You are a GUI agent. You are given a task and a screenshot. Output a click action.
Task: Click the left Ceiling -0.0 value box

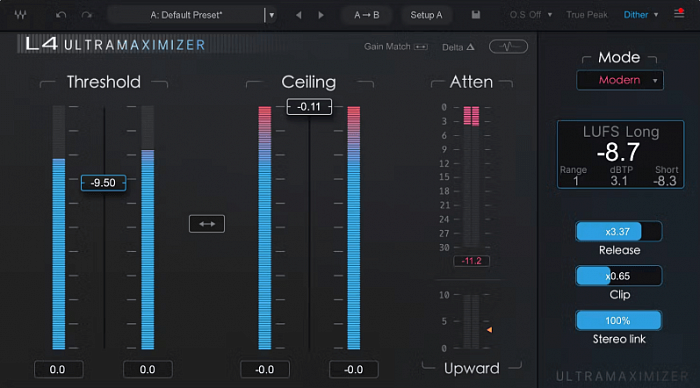pyautogui.click(x=265, y=370)
